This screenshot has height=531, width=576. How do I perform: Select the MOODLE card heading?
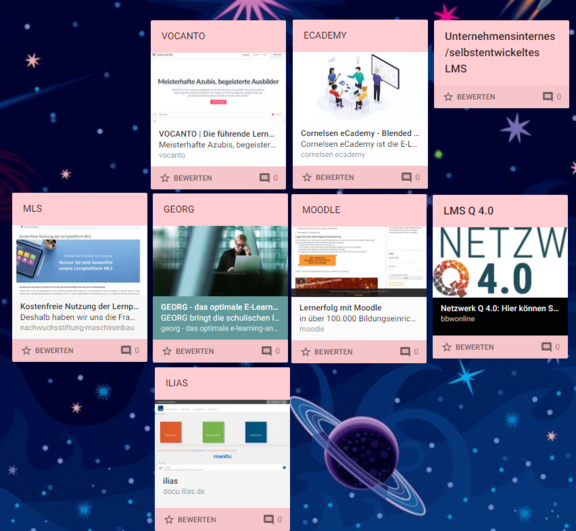pos(321,210)
